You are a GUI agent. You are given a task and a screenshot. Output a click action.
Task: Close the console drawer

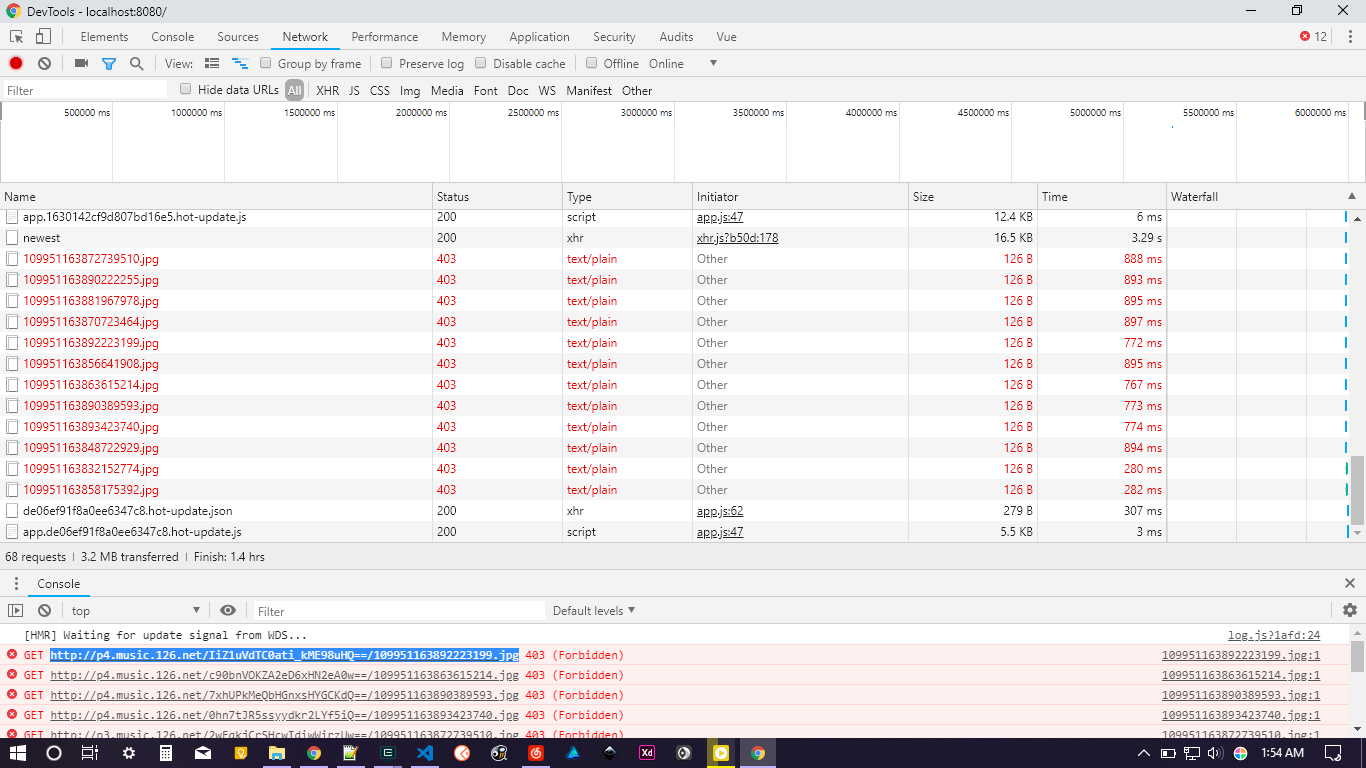1350,583
